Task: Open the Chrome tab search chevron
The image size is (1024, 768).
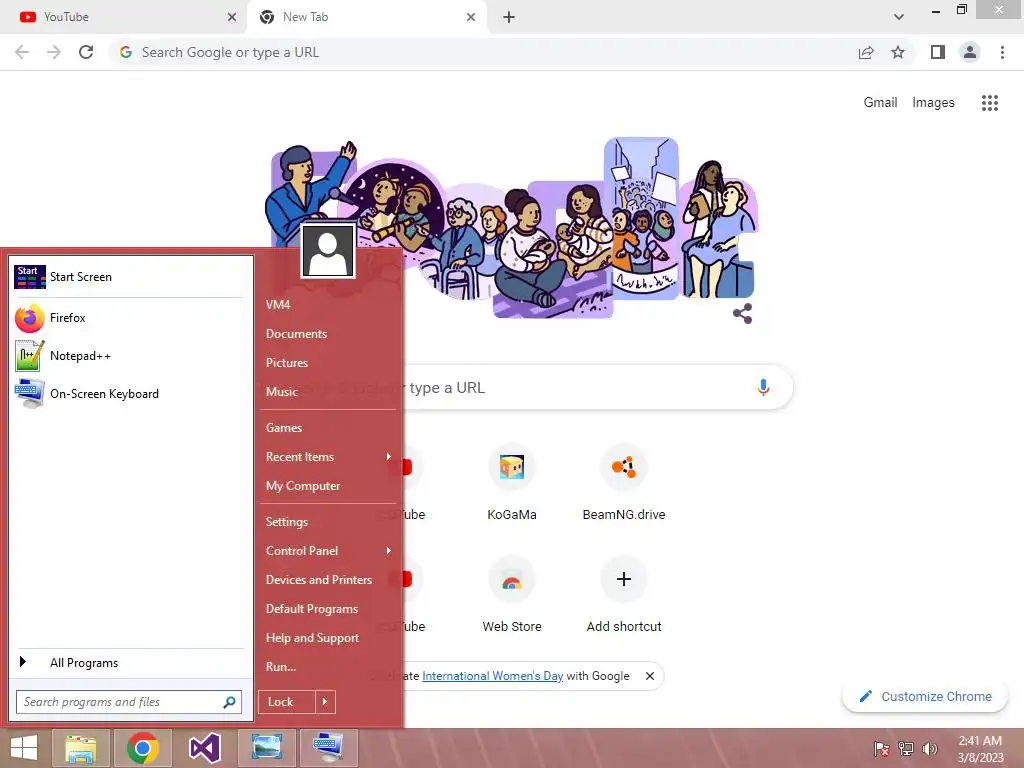Action: 899,17
